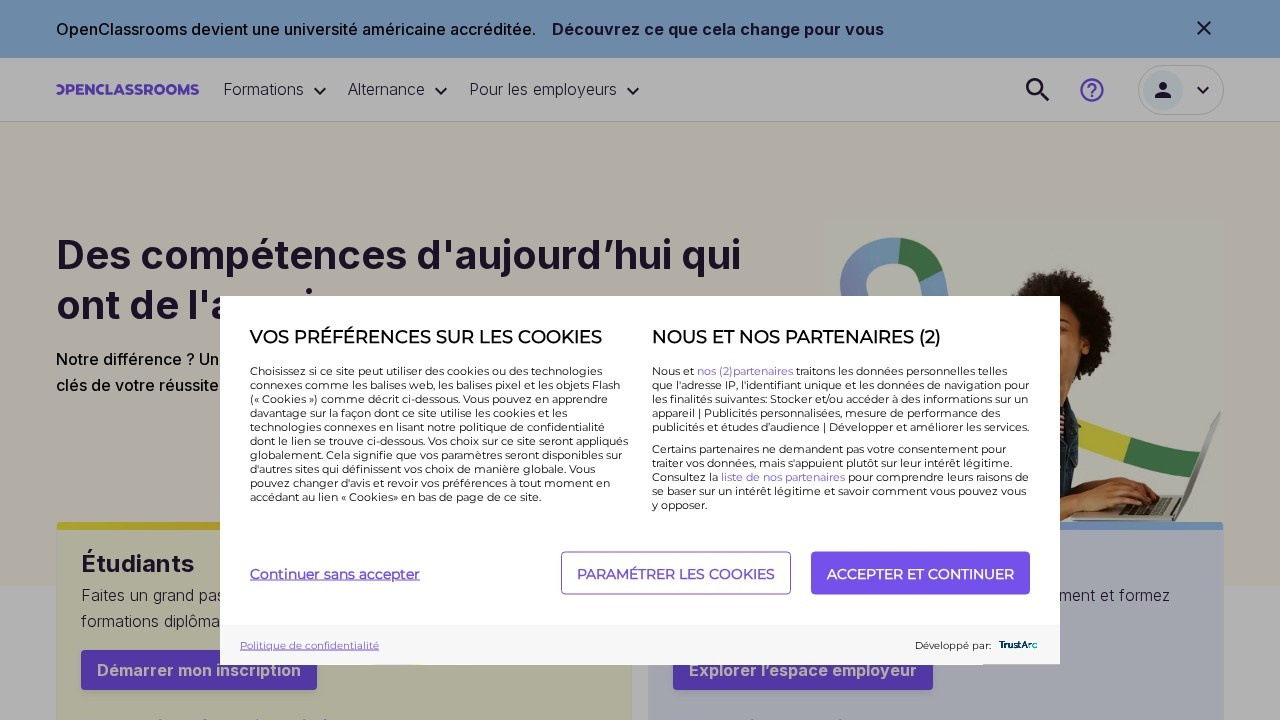The height and width of the screenshot is (720, 1280).
Task: Open the Pour les employeurs dropdown
Action: click(x=554, y=90)
